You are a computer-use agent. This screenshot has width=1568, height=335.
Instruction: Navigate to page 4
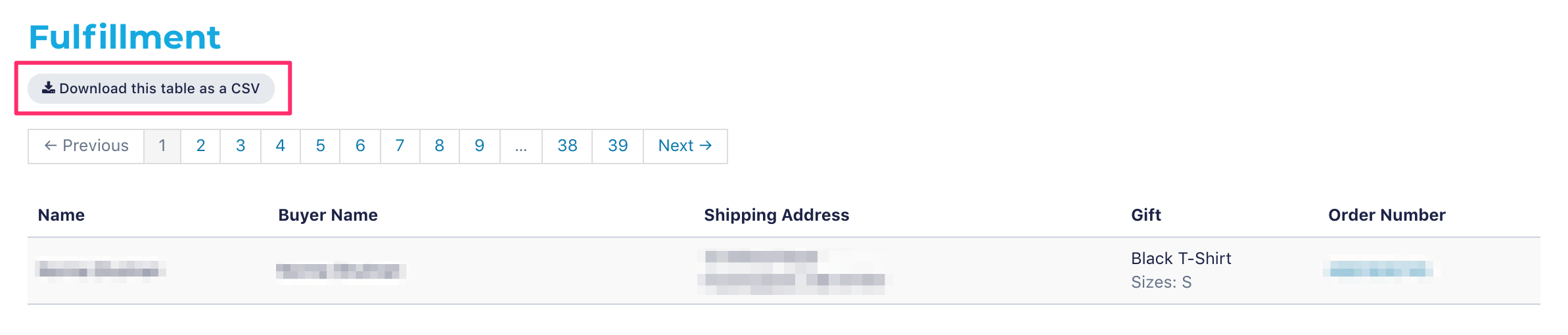coord(281,146)
